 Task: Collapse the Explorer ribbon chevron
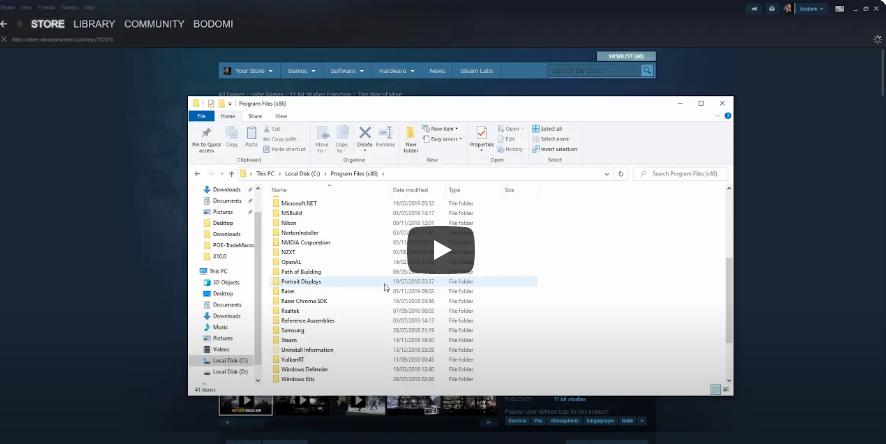pos(718,116)
